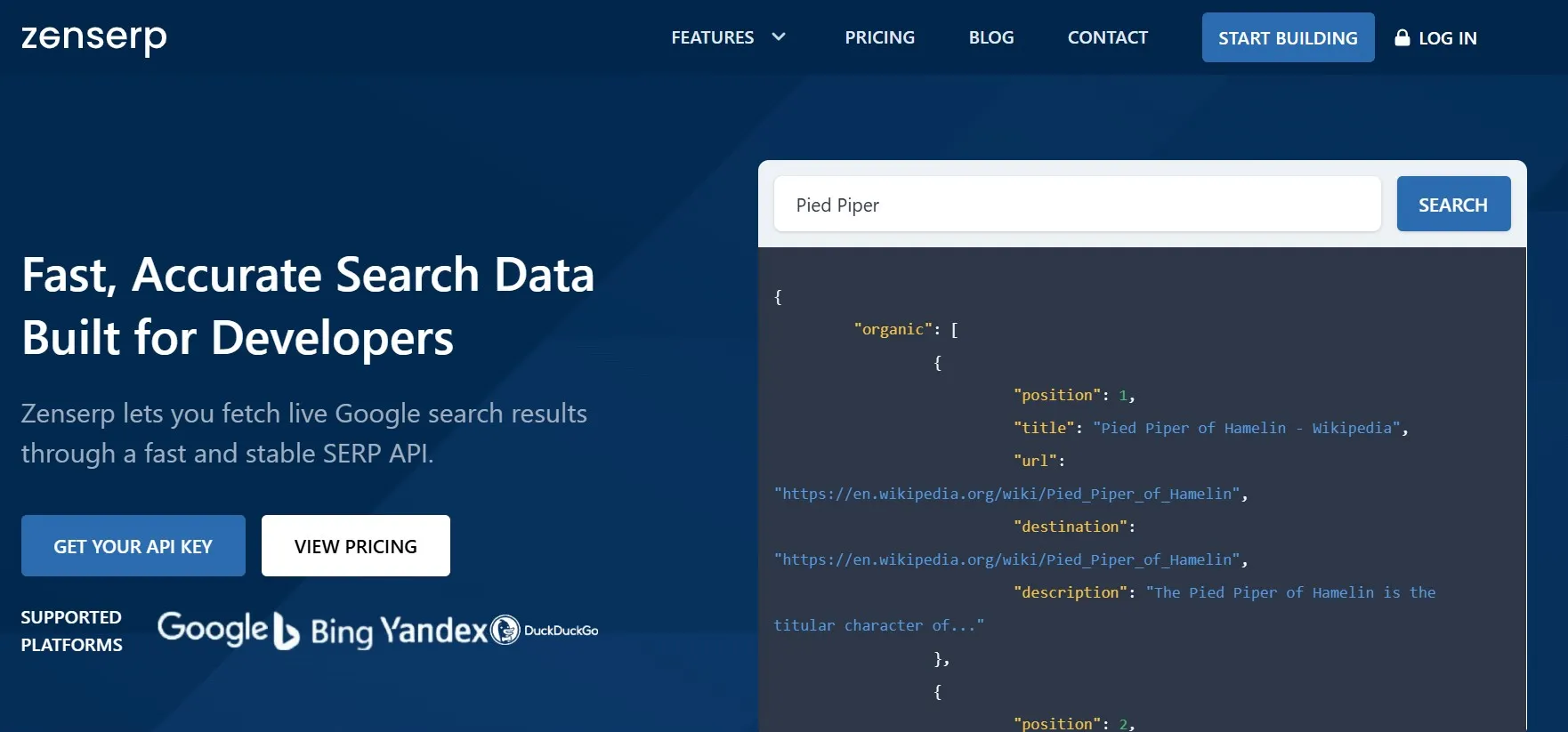Click the VIEW PRICING button
The image size is (1568, 732).
pos(356,546)
